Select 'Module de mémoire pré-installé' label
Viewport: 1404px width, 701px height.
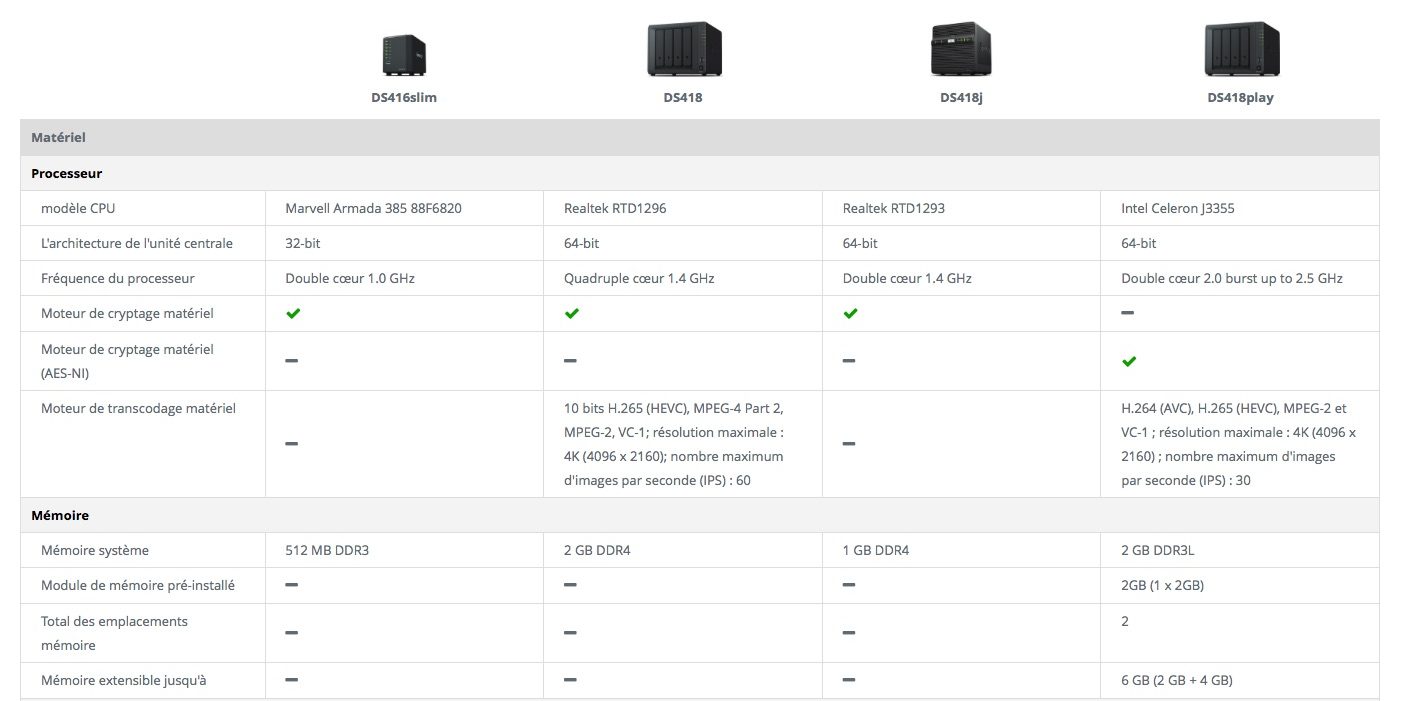pos(138,585)
